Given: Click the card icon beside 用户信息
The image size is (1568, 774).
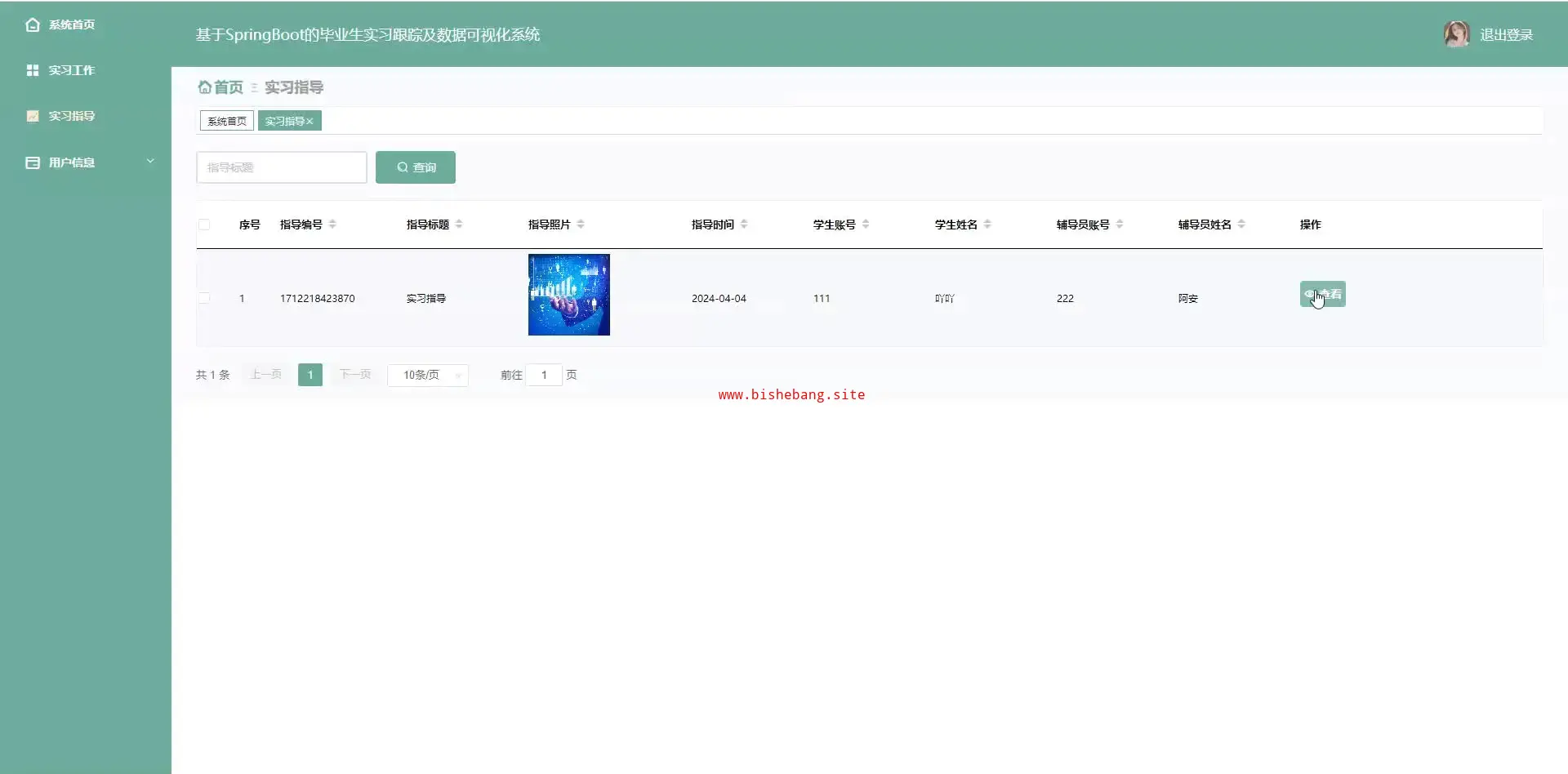Looking at the screenshot, I should coord(33,162).
